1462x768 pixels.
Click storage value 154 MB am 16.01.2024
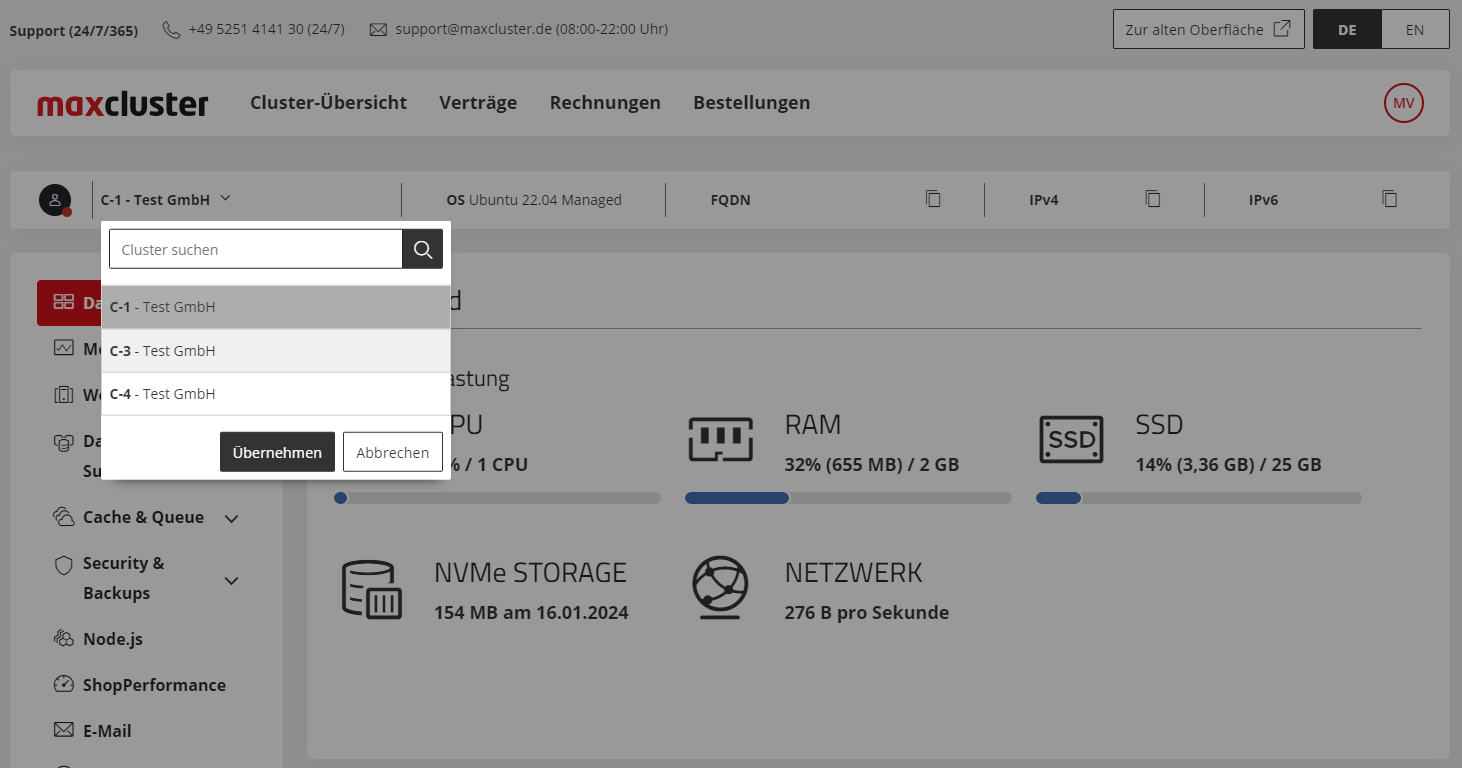pyautogui.click(x=531, y=613)
